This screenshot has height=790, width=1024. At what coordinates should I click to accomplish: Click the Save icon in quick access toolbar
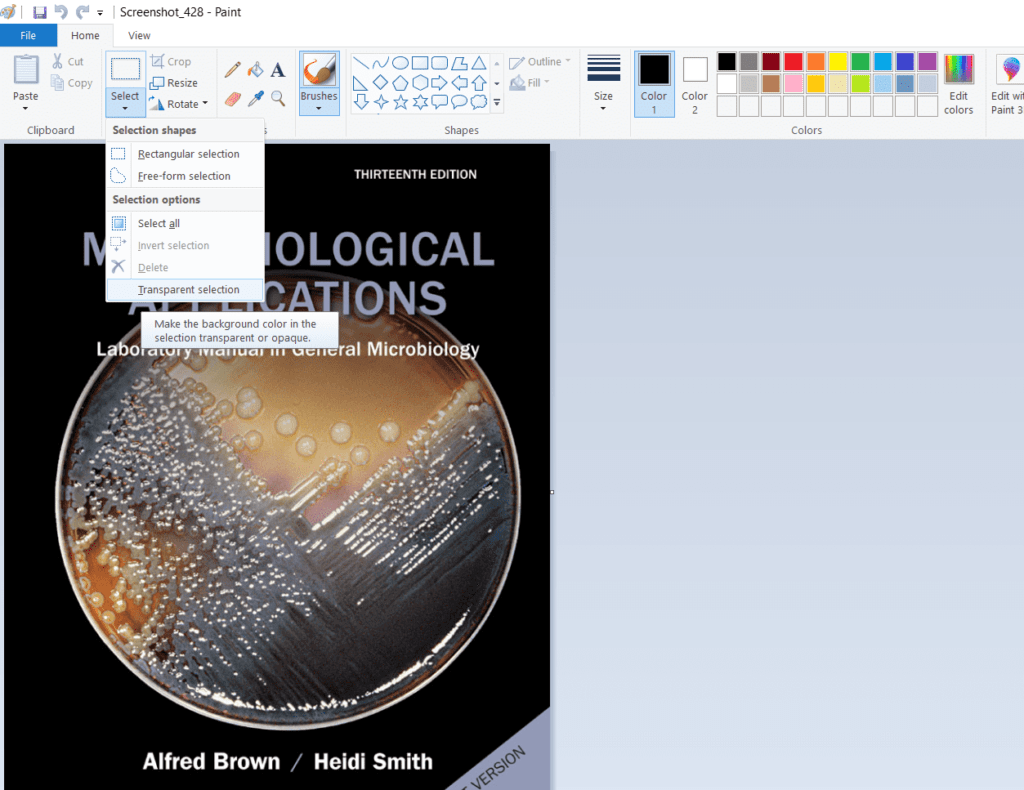40,12
